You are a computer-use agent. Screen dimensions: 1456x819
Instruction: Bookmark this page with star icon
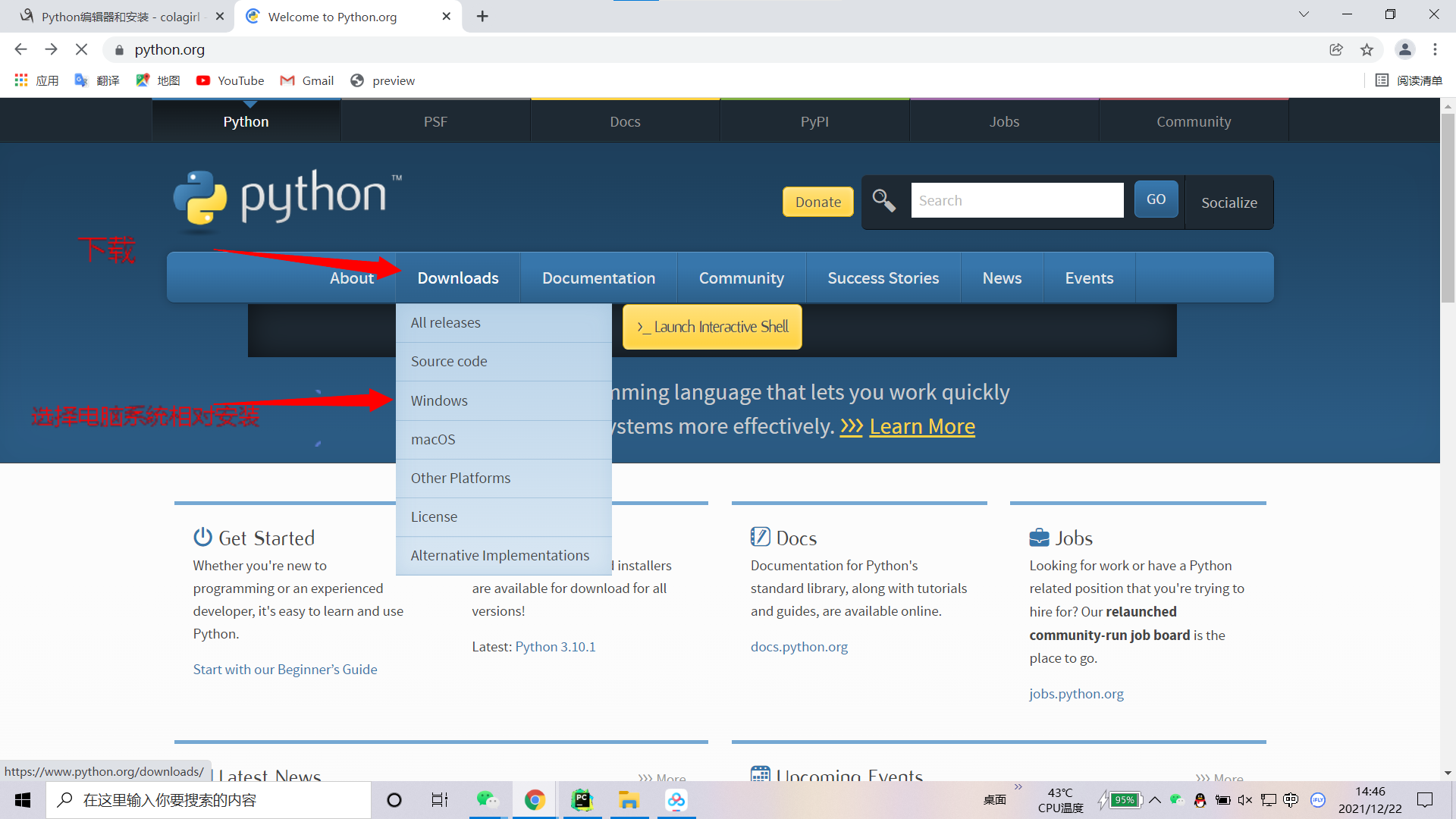[1367, 50]
